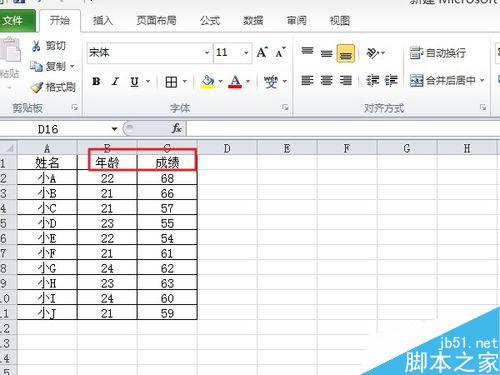Select row 2 header
This screenshot has width=500, height=375.
pos(8,178)
